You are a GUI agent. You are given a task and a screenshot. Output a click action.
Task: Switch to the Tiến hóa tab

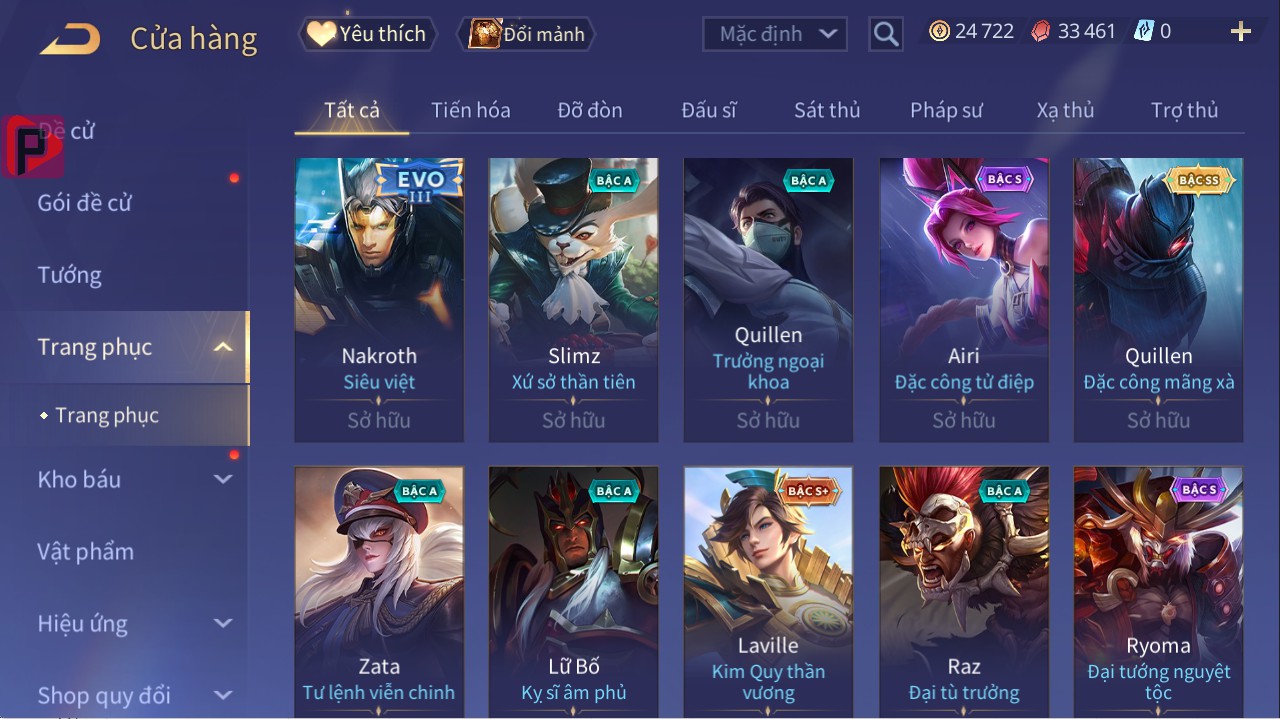(x=471, y=110)
